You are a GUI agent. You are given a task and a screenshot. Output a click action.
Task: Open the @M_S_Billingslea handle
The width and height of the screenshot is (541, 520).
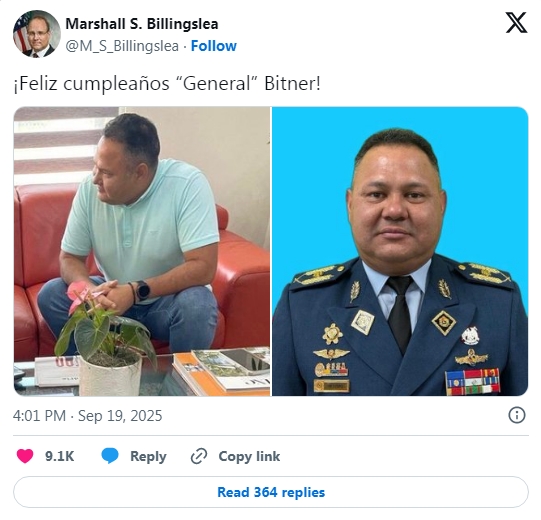coord(122,46)
